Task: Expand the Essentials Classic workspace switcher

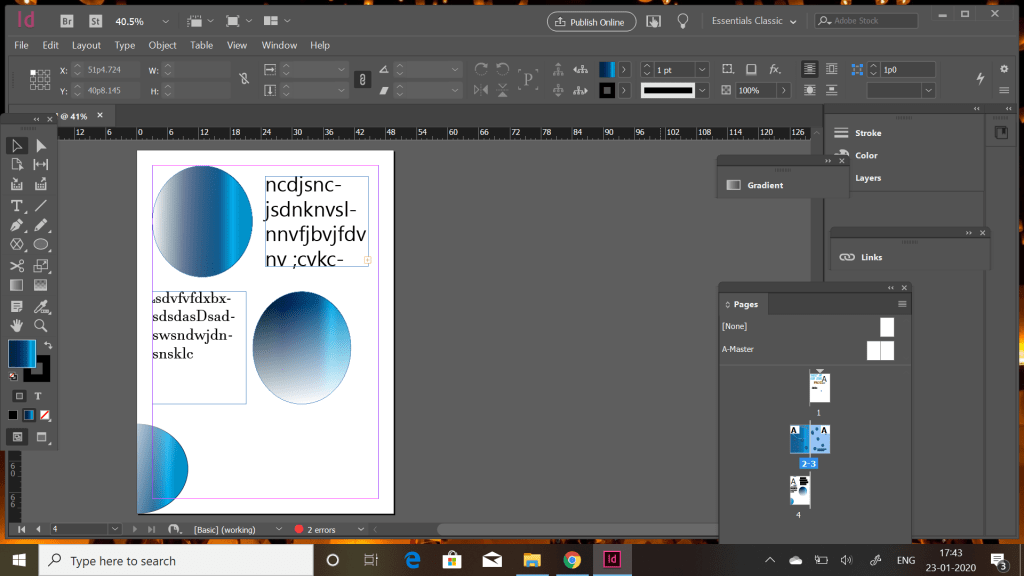Action: [754, 21]
